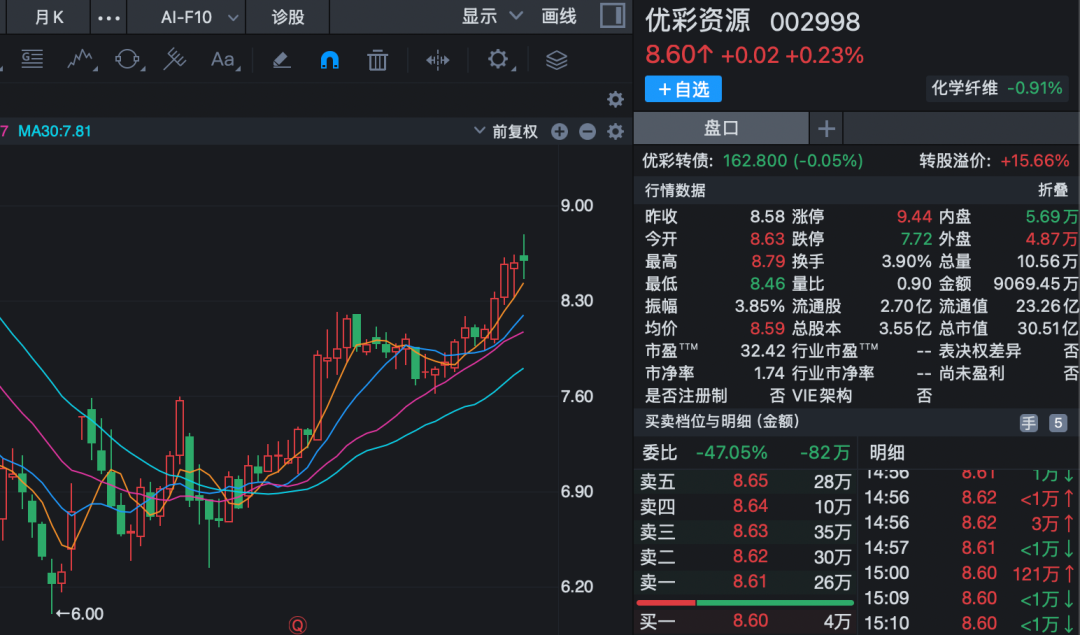Click the gear icon beside the zoom buttons
Screen dimensions: 1080x635
coord(615,132)
